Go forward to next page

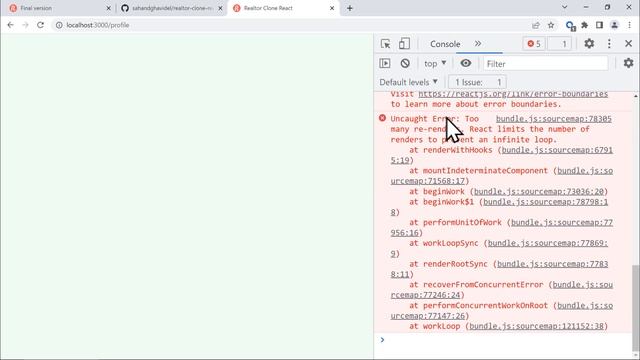[25, 25]
